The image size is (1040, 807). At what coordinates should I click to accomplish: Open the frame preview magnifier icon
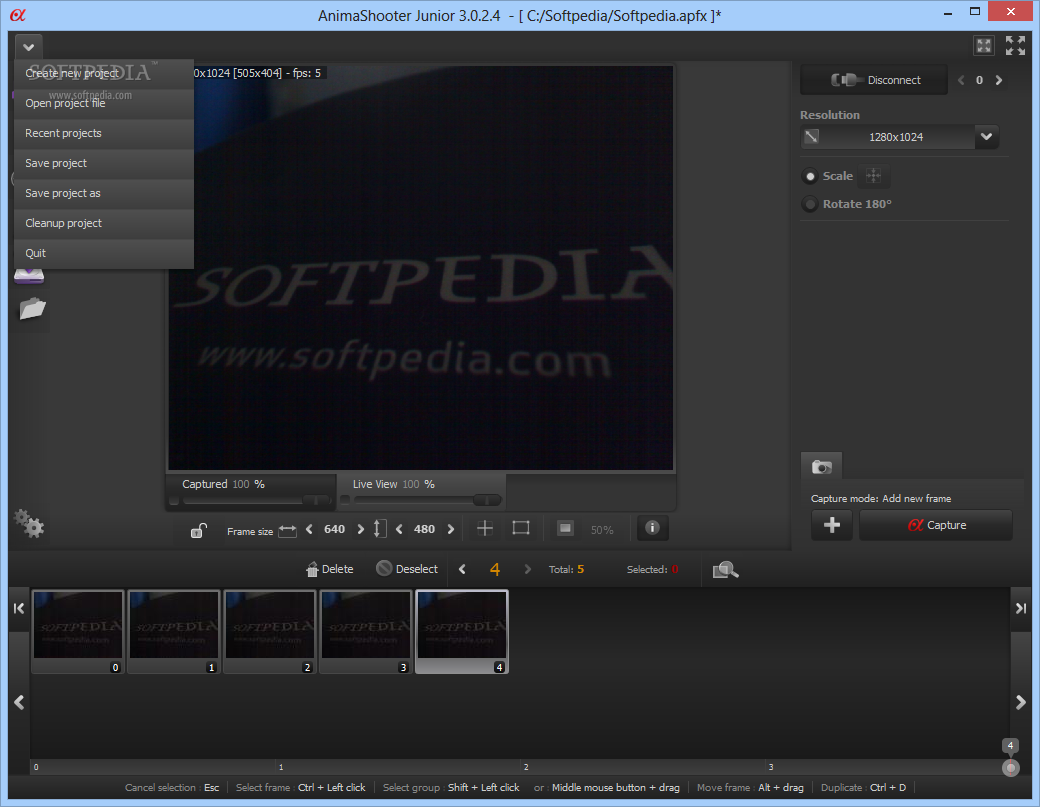(x=726, y=570)
